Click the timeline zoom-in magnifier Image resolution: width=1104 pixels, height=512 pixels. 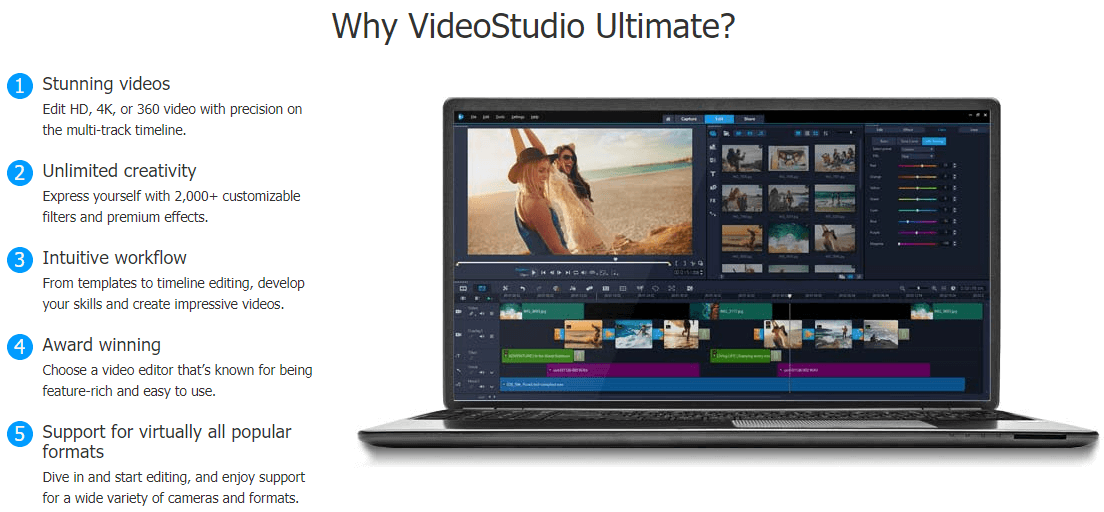[934, 288]
